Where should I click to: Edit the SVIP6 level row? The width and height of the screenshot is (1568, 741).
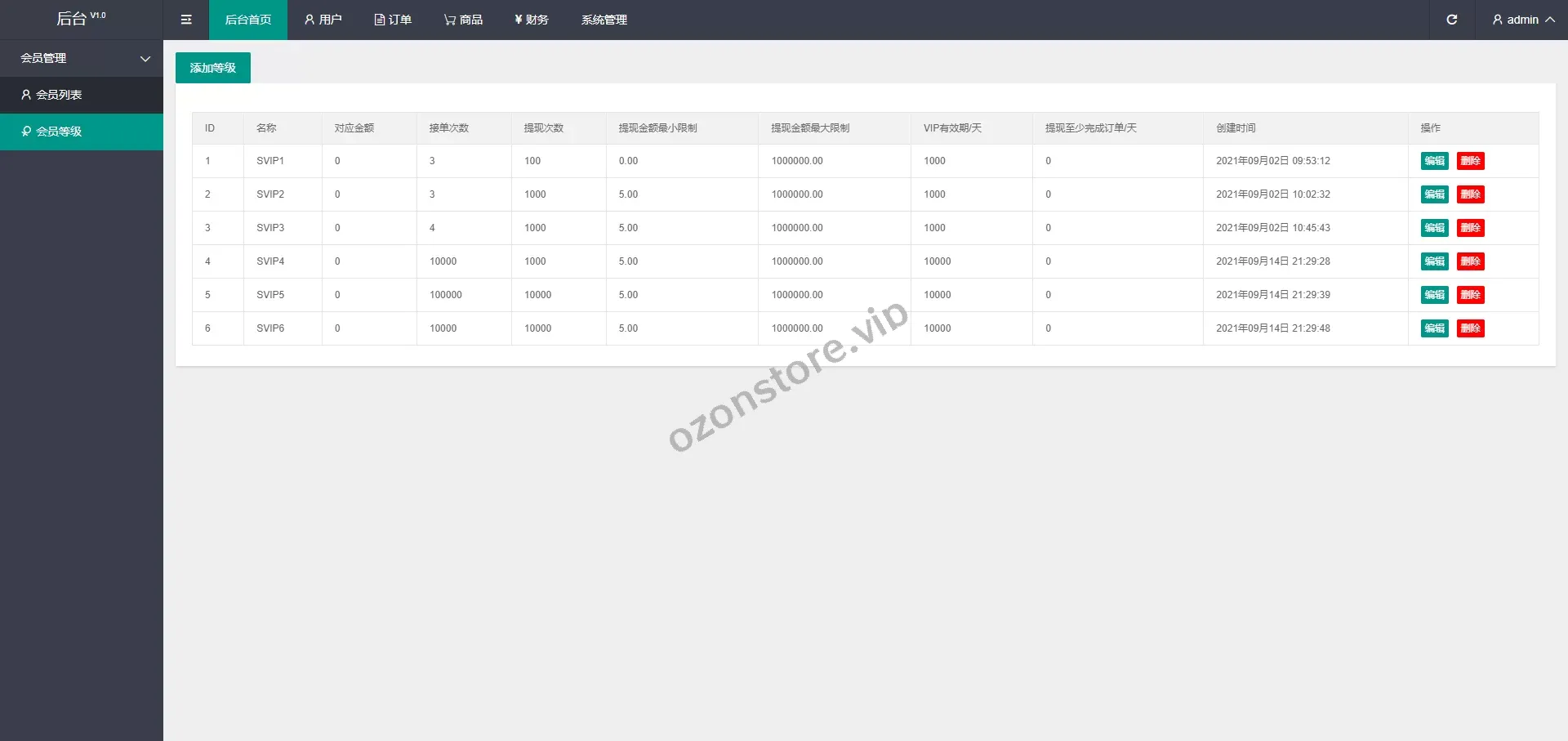[x=1434, y=328]
